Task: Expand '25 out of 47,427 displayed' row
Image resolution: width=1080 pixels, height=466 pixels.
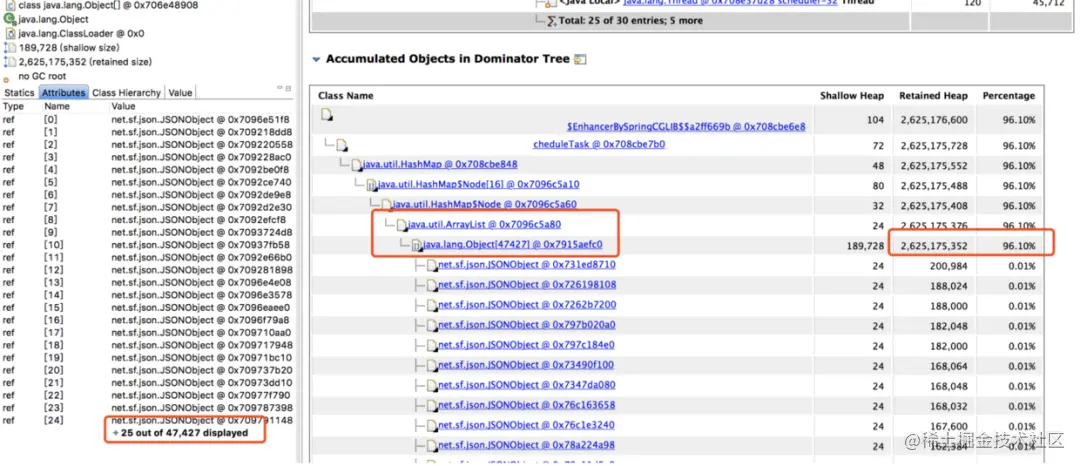Action: pos(115,433)
